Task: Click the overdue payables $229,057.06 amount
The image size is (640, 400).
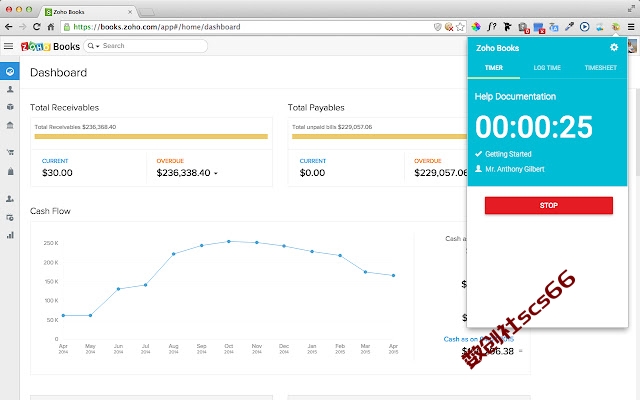Action: click(441, 173)
